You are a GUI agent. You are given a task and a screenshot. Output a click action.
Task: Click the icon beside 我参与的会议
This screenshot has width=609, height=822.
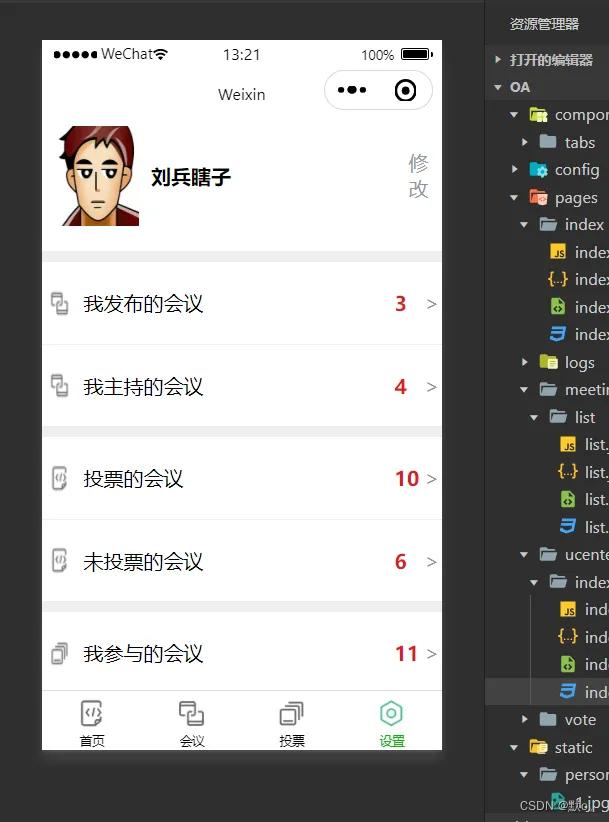[x=59, y=653]
